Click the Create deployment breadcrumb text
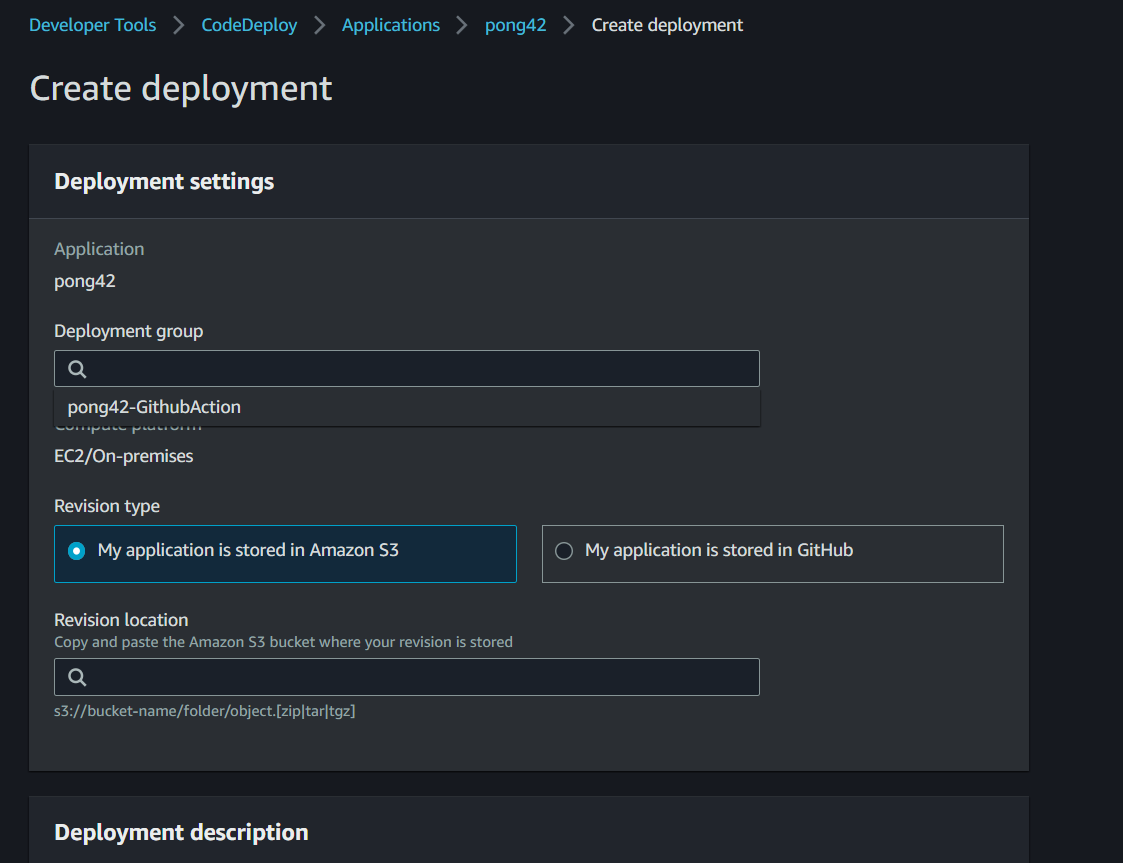The image size is (1123, 863). 667,25
